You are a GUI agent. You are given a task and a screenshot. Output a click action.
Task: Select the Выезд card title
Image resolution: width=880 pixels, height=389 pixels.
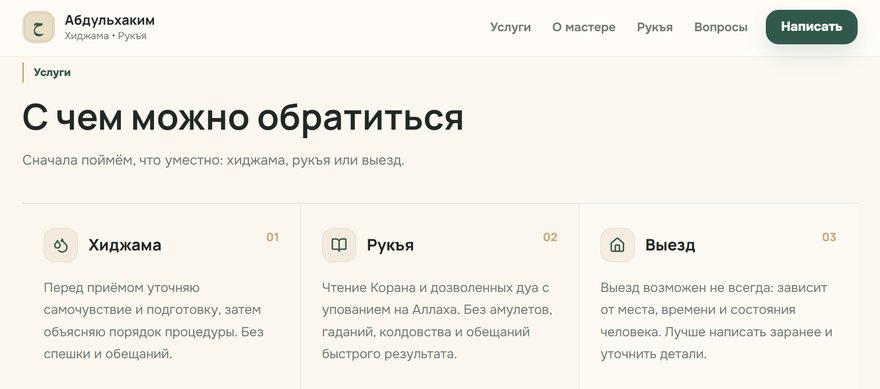(x=670, y=245)
